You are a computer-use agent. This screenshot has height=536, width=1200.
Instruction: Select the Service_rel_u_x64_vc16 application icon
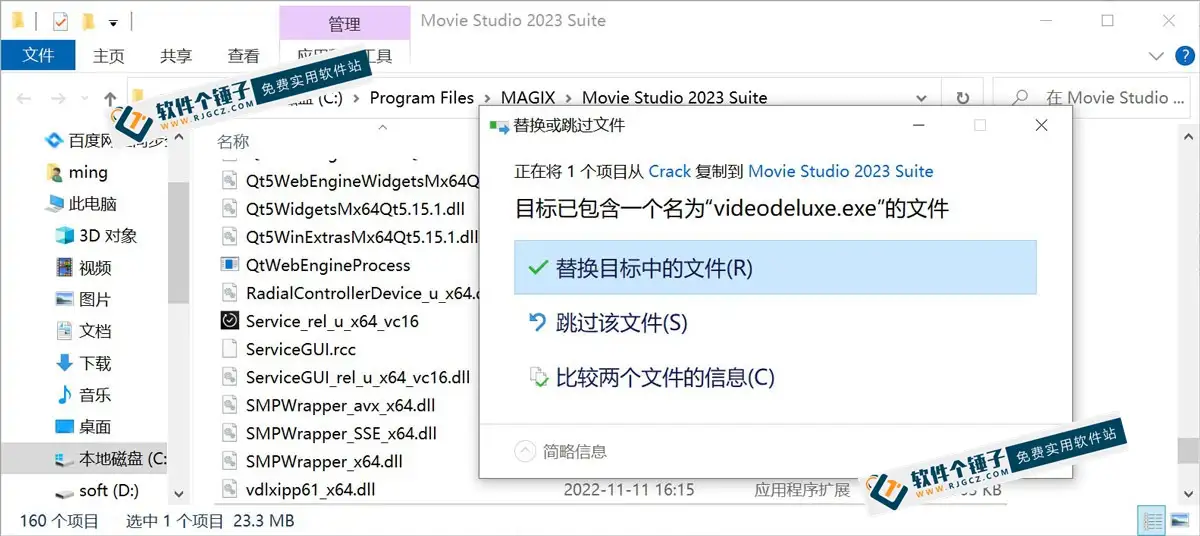click(x=230, y=321)
